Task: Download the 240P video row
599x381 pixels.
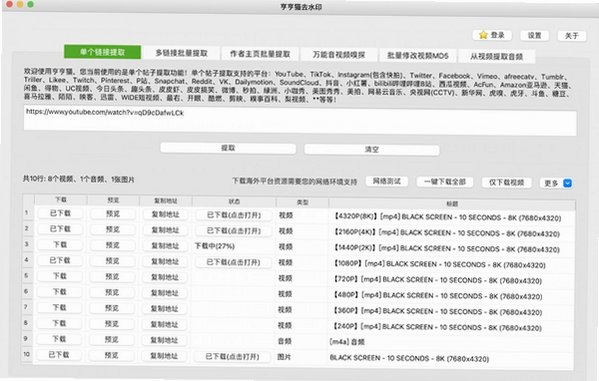Action: pos(59,323)
